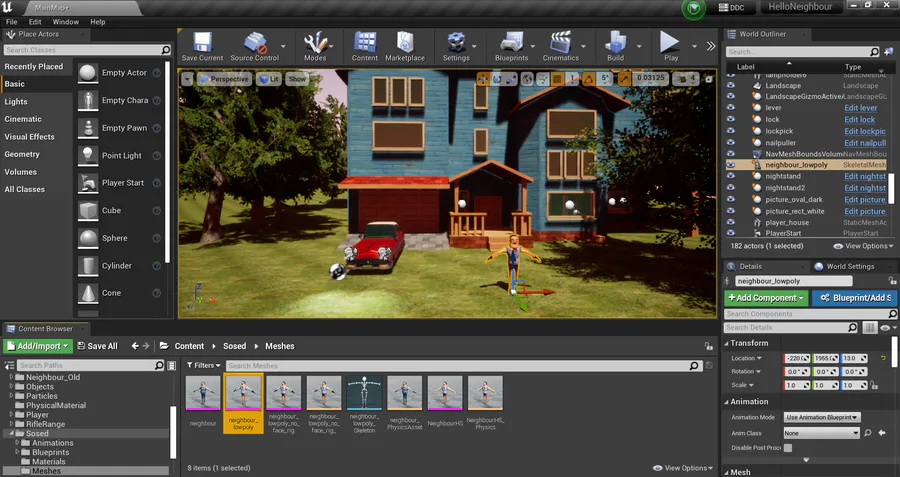Collapse the Sosed folder tree
Image resolution: width=900 pixels, height=477 pixels.
(x=11, y=433)
